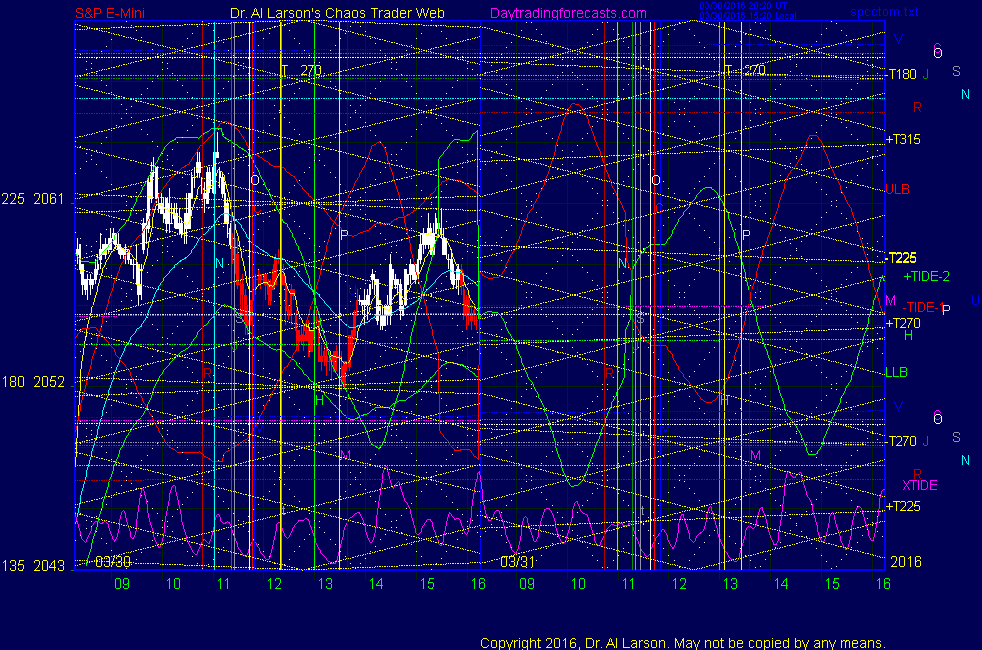This screenshot has height=650, width=982.
Task: Click the "180 2052" price axis label
Action: tap(33, 382)
